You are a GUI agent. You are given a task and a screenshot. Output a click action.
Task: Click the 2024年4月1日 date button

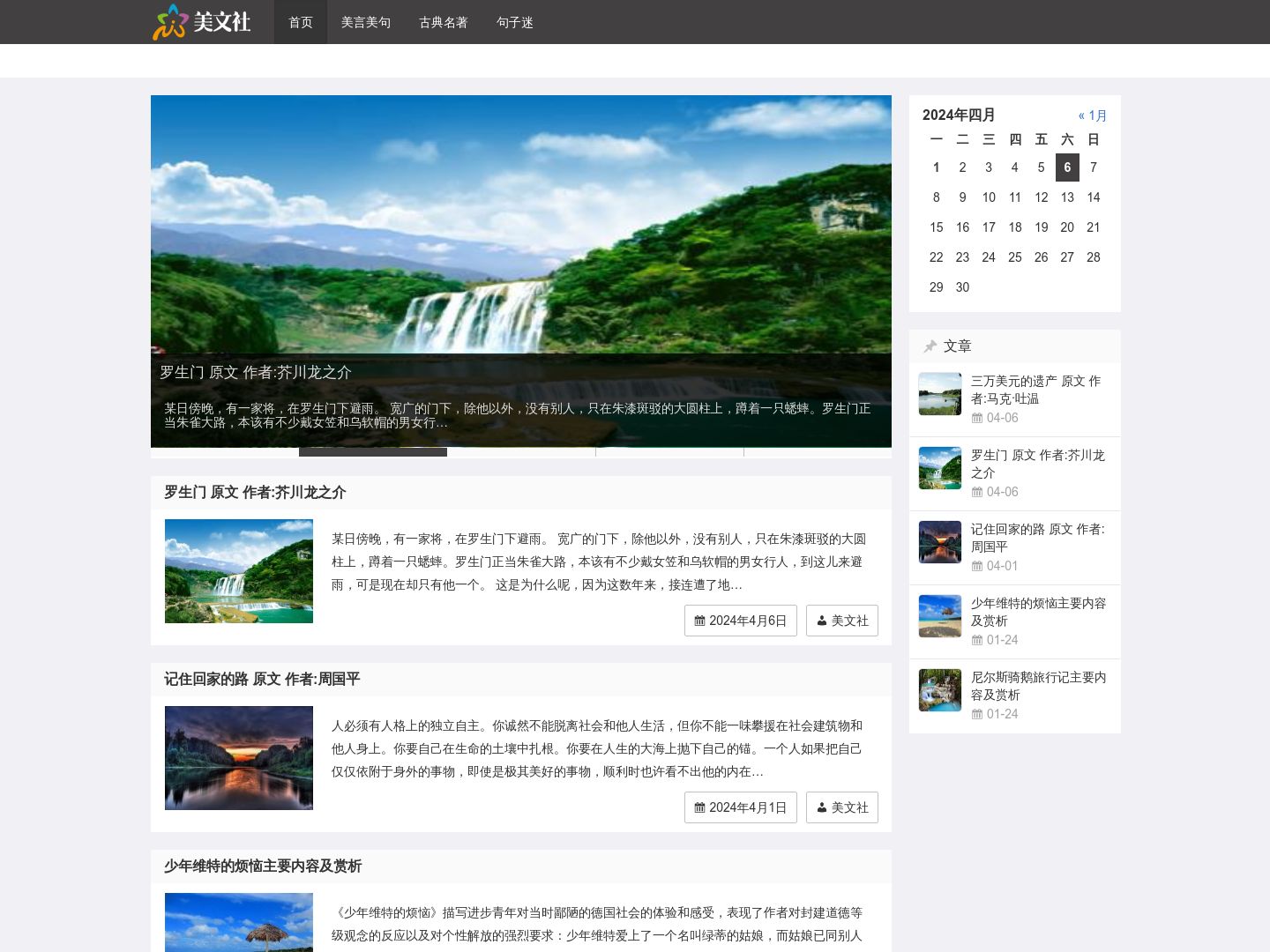(741, 807)
